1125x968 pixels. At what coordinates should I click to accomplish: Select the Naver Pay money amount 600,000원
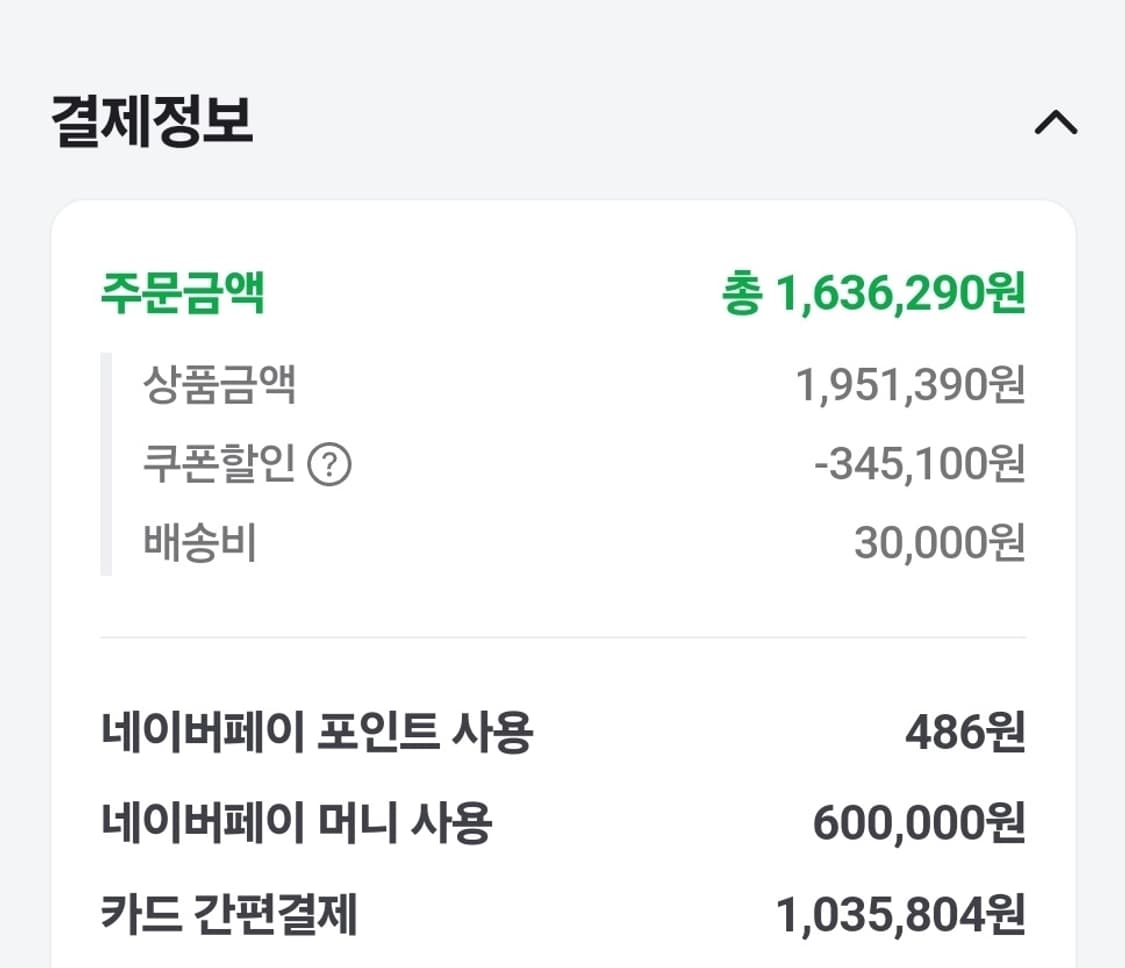(x=918, y=823)
